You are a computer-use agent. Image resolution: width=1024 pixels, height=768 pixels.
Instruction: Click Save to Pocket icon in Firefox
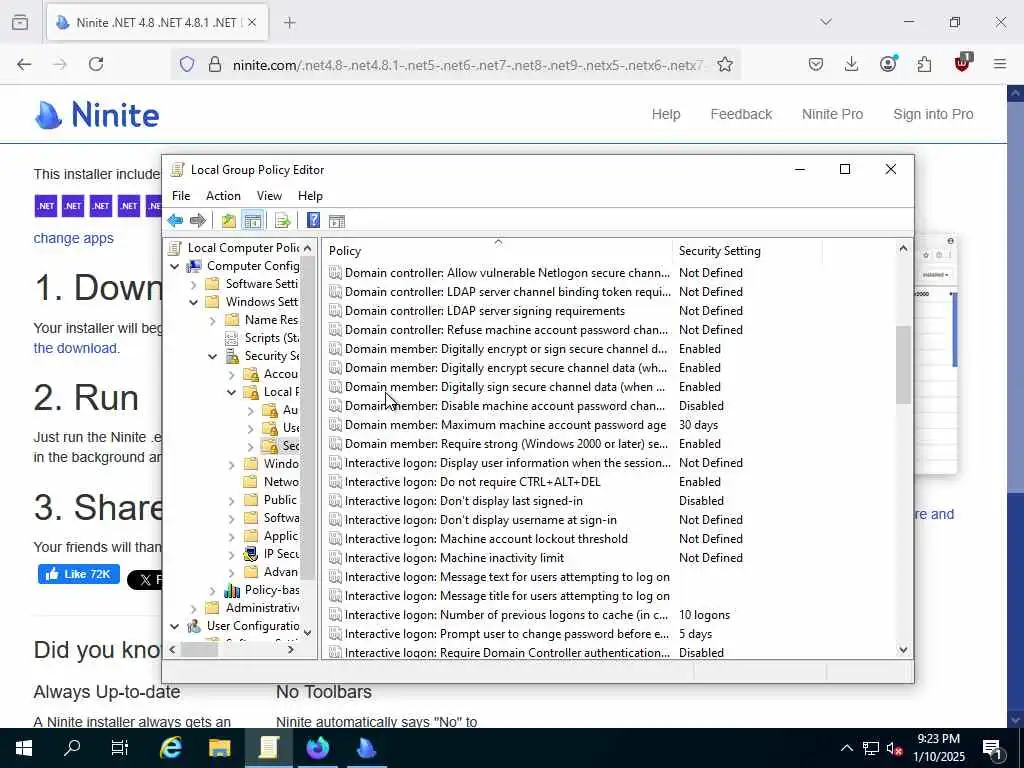pos(816,64)
